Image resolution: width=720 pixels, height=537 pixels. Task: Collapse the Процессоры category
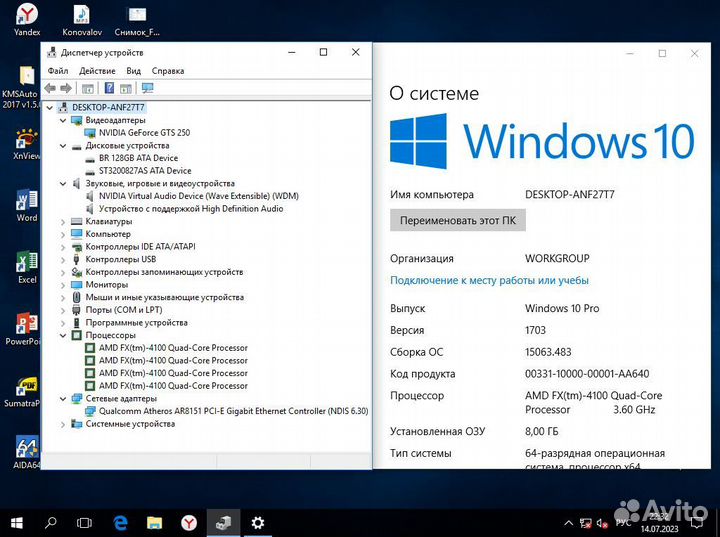[63, 335]
